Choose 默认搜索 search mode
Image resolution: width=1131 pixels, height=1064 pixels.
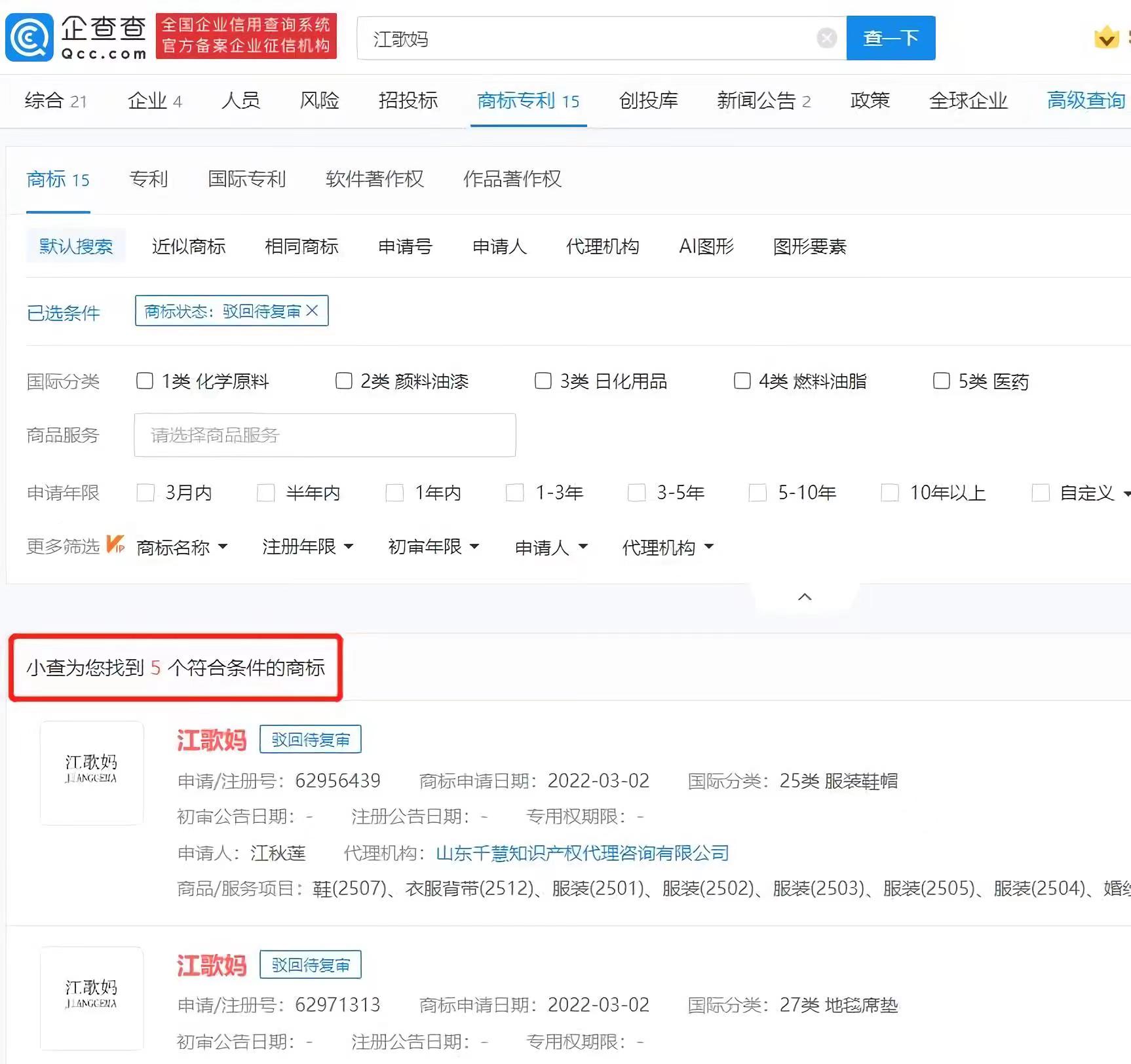(x=76, y=246)
